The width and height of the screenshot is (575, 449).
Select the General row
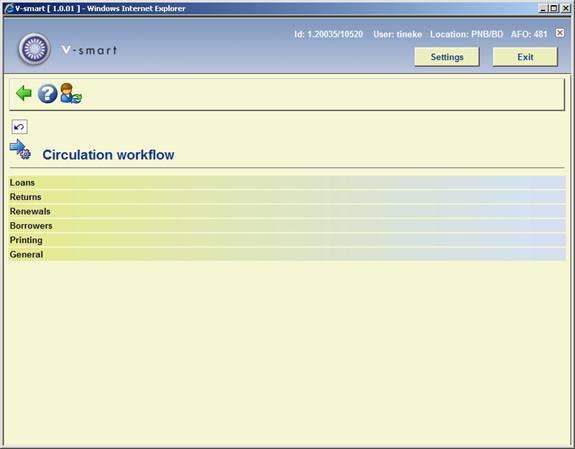point(287,254)
